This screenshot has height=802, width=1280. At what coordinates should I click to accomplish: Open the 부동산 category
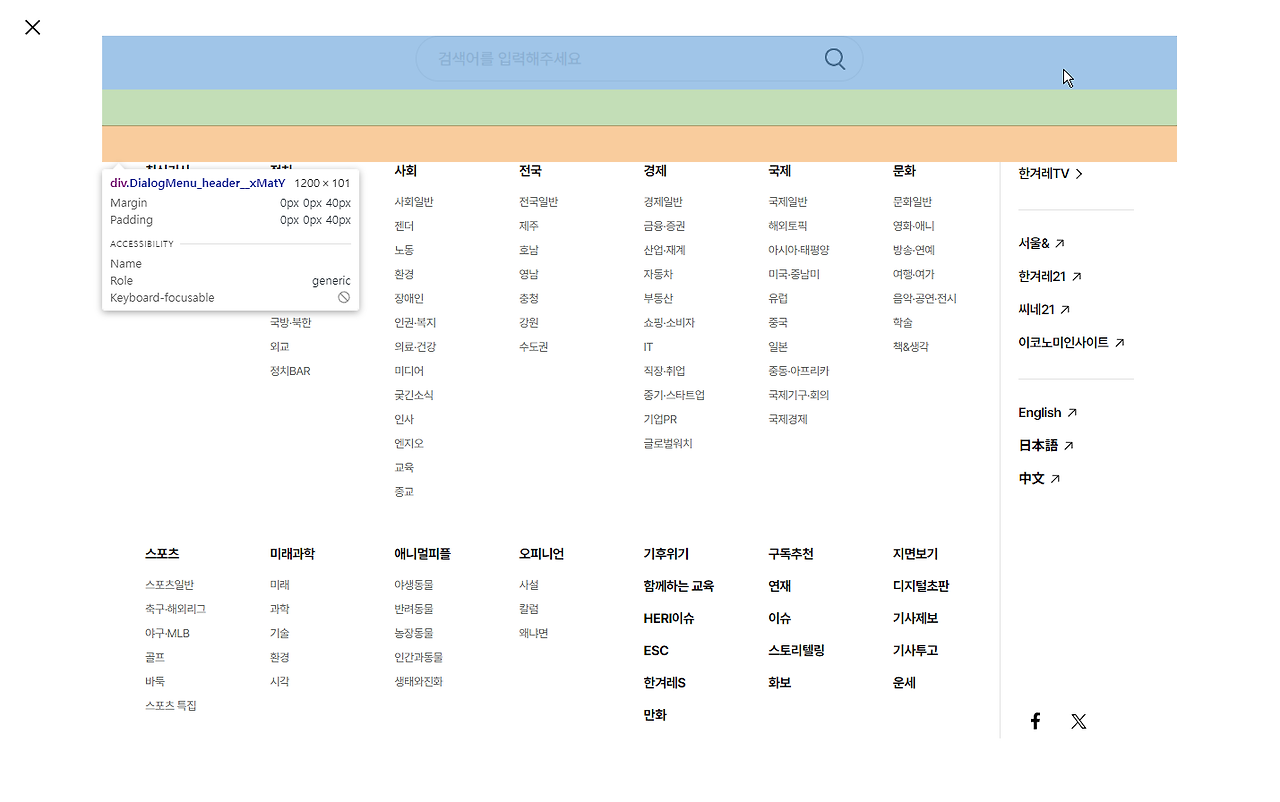(x=658, y=298)
